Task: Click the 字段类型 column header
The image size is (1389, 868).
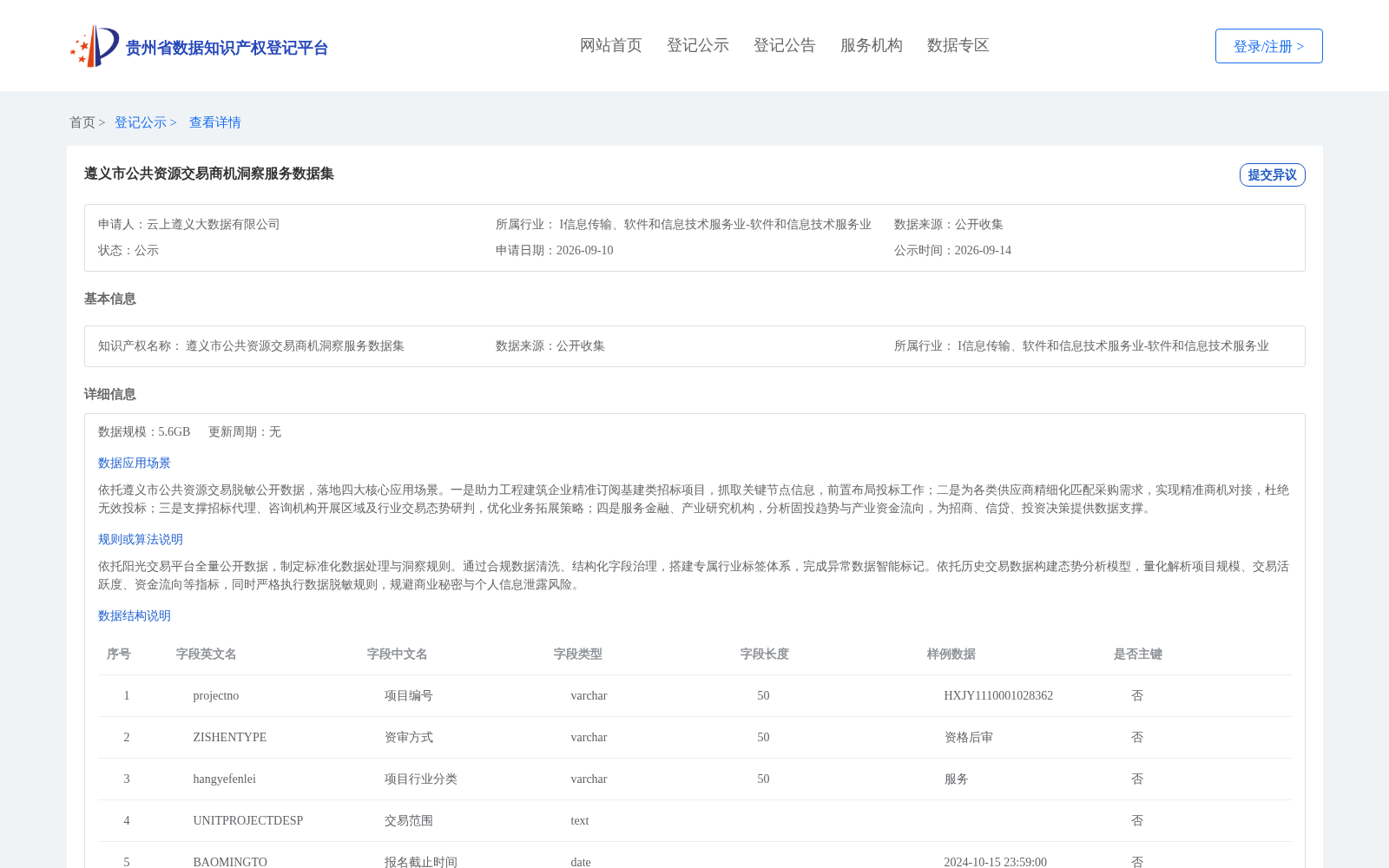Action: [x=578, y=654]
